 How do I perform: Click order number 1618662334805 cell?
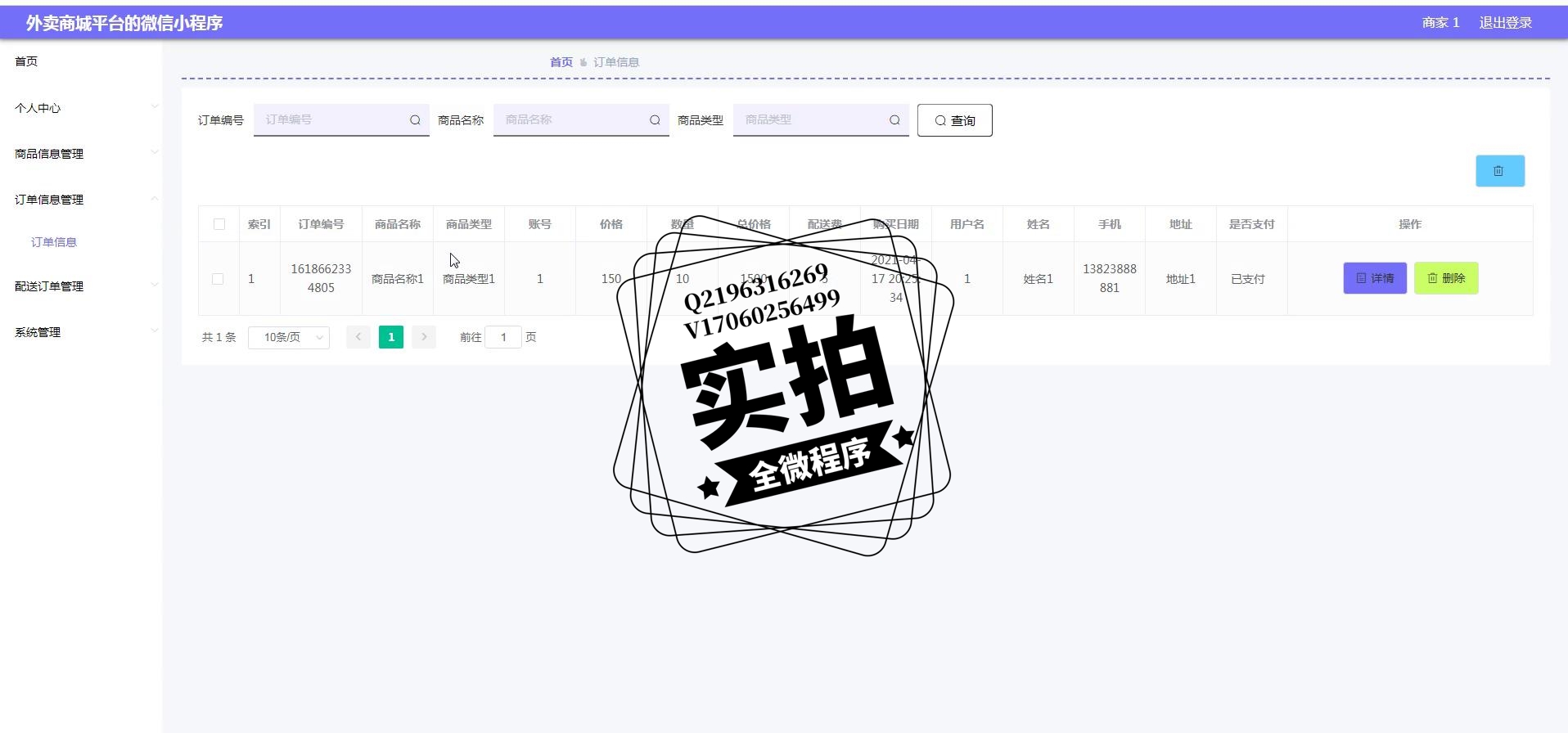pos(321,278)
